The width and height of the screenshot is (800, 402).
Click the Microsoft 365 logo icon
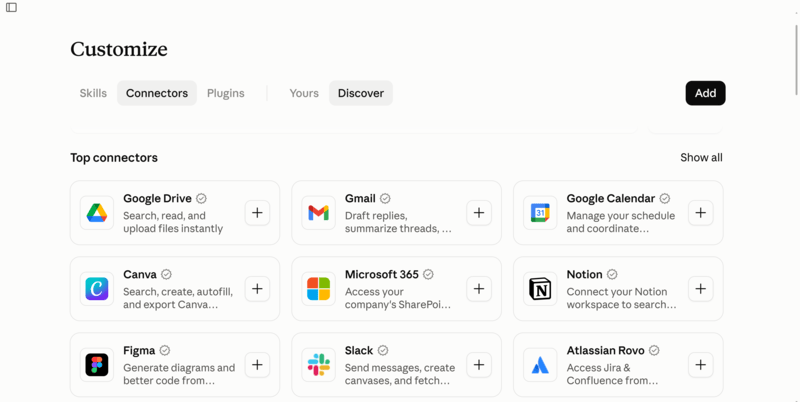tap(318, 289)
